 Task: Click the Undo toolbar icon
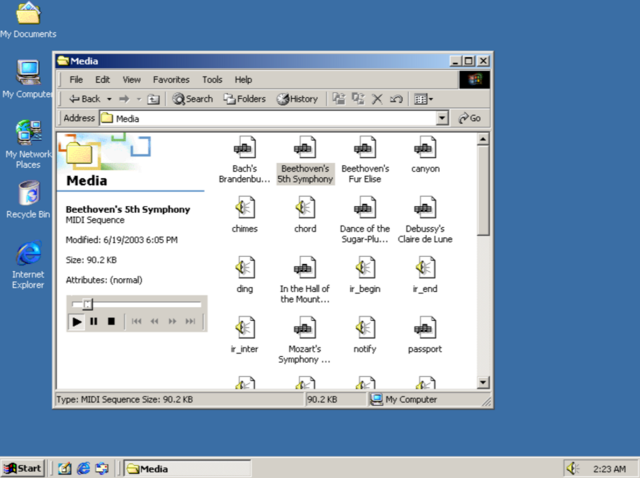(396, 99)
